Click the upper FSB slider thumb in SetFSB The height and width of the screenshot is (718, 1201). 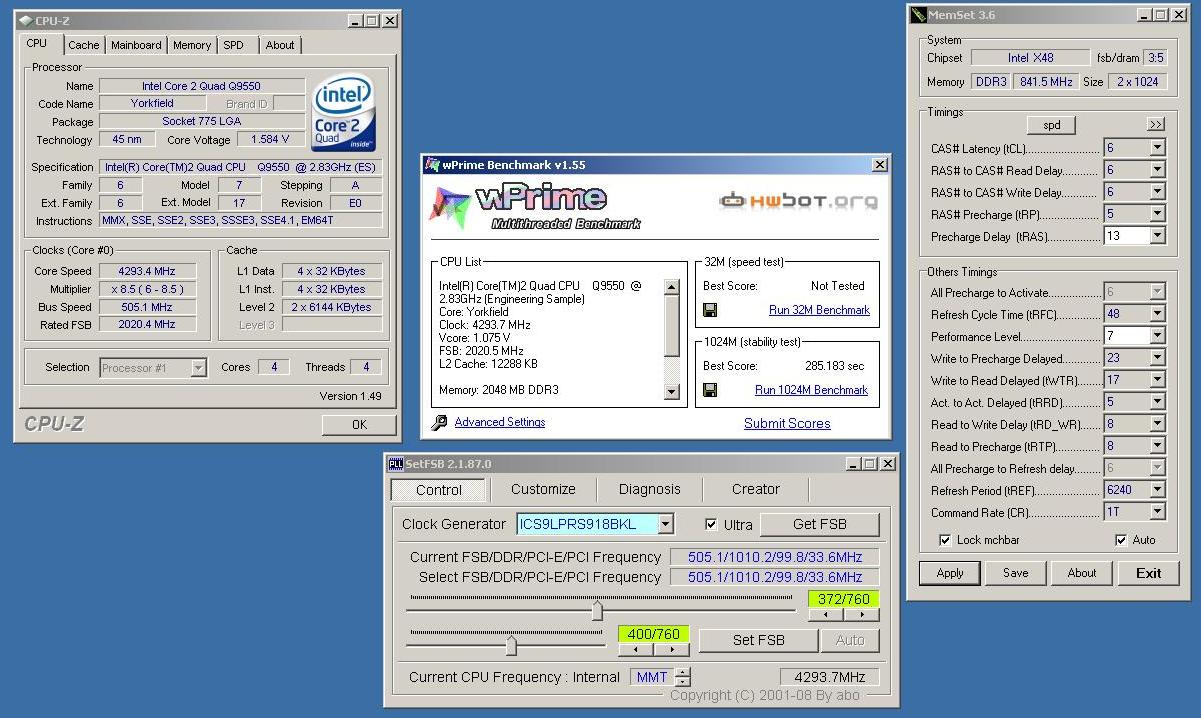coord(597,609)
